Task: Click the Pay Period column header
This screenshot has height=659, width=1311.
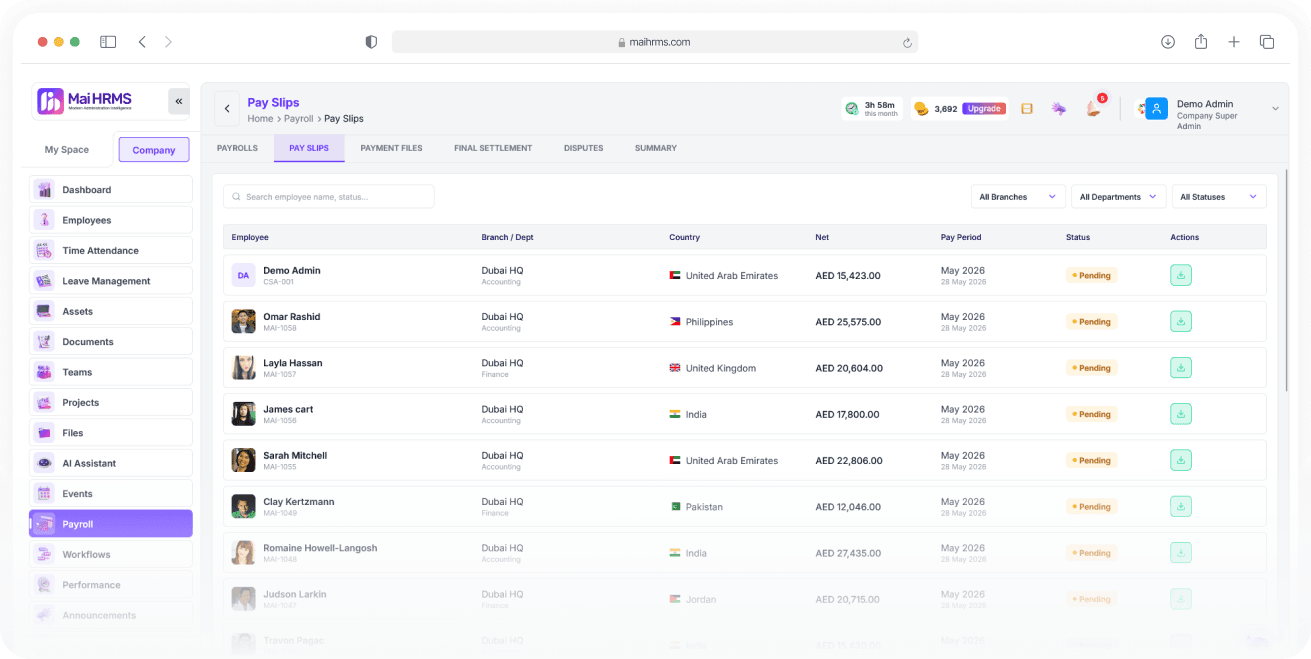Action: pos(961,237)
